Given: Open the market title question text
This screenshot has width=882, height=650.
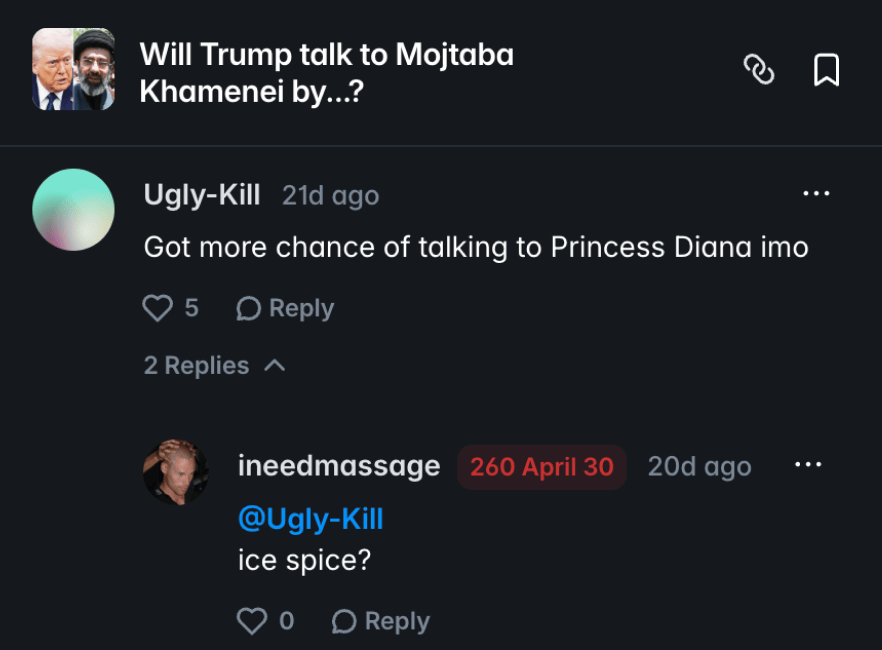Looking at the screenshot, I should point(329,70).
